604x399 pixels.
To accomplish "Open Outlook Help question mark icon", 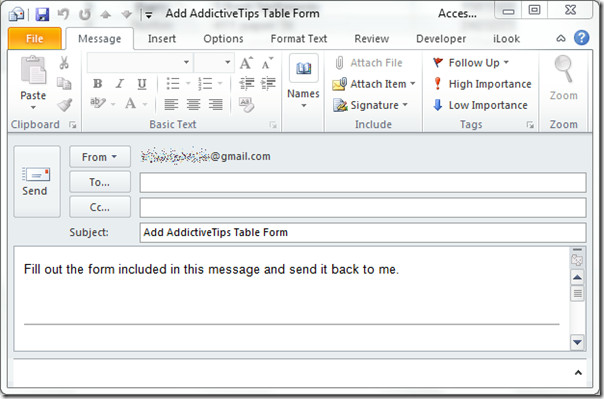I will [x=581, y=38].
